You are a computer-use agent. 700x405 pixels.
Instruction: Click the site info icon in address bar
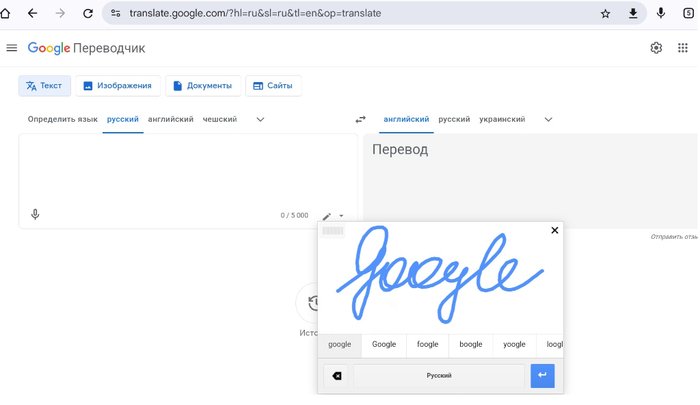(x=116, y=13)
